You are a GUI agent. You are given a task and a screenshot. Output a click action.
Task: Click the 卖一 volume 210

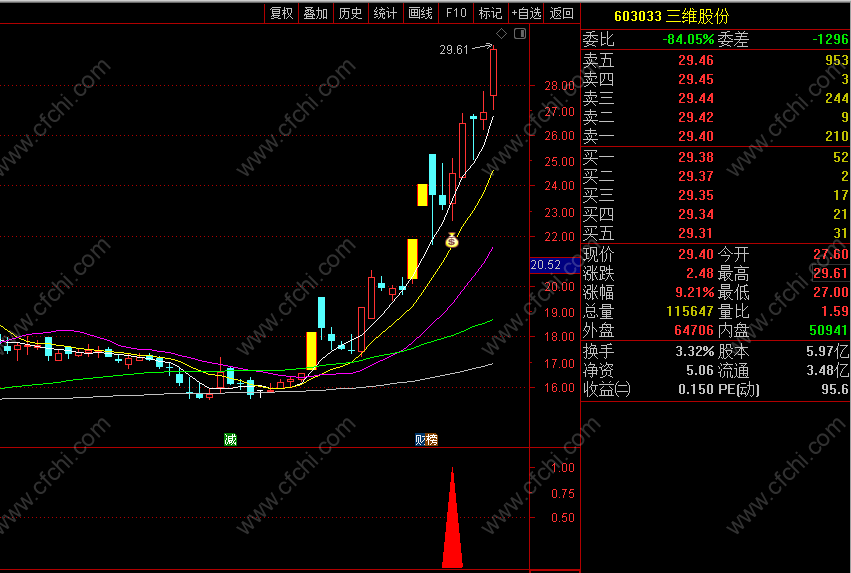[836, 136]
